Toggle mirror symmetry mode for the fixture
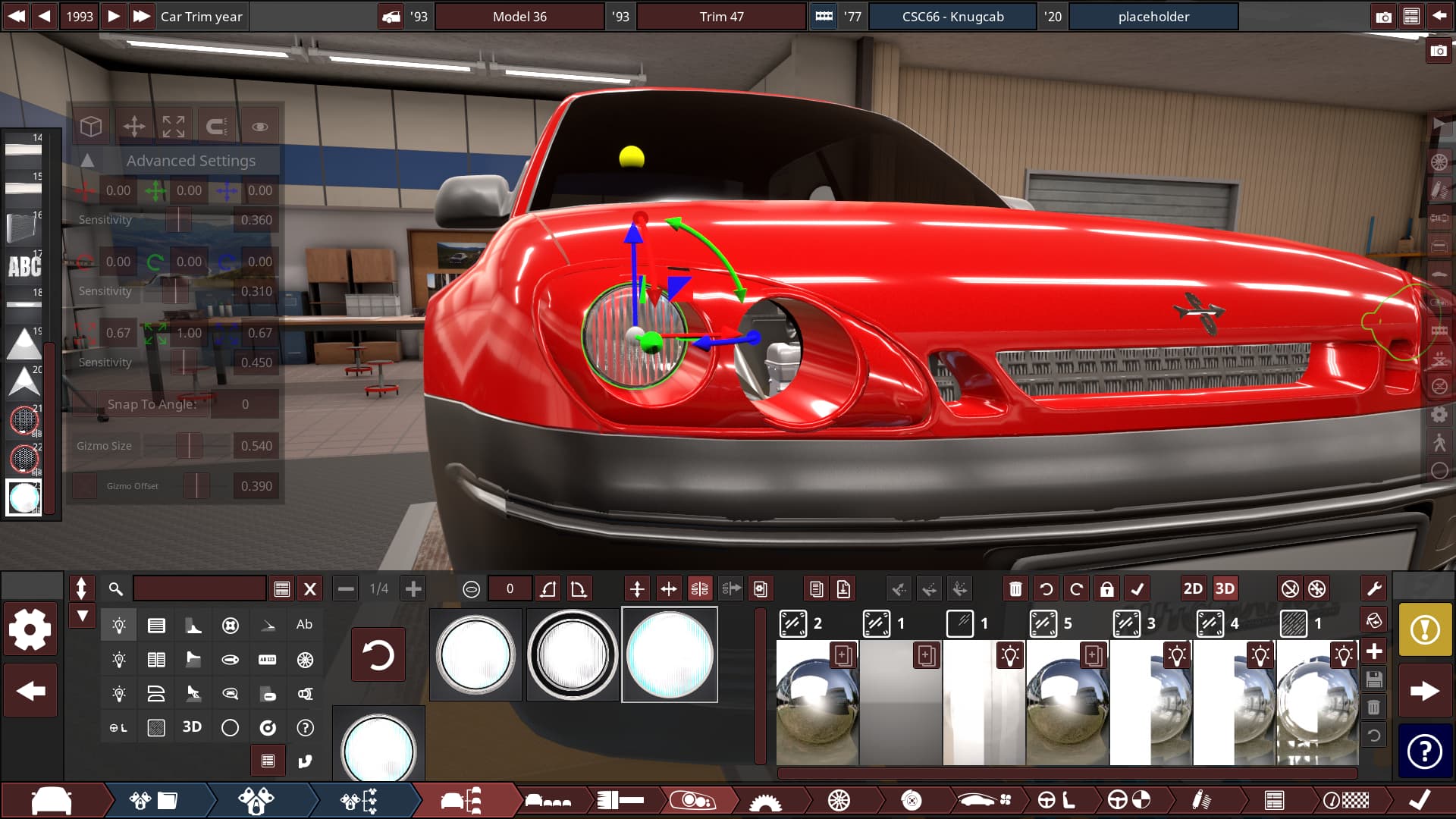 point(699,589)
